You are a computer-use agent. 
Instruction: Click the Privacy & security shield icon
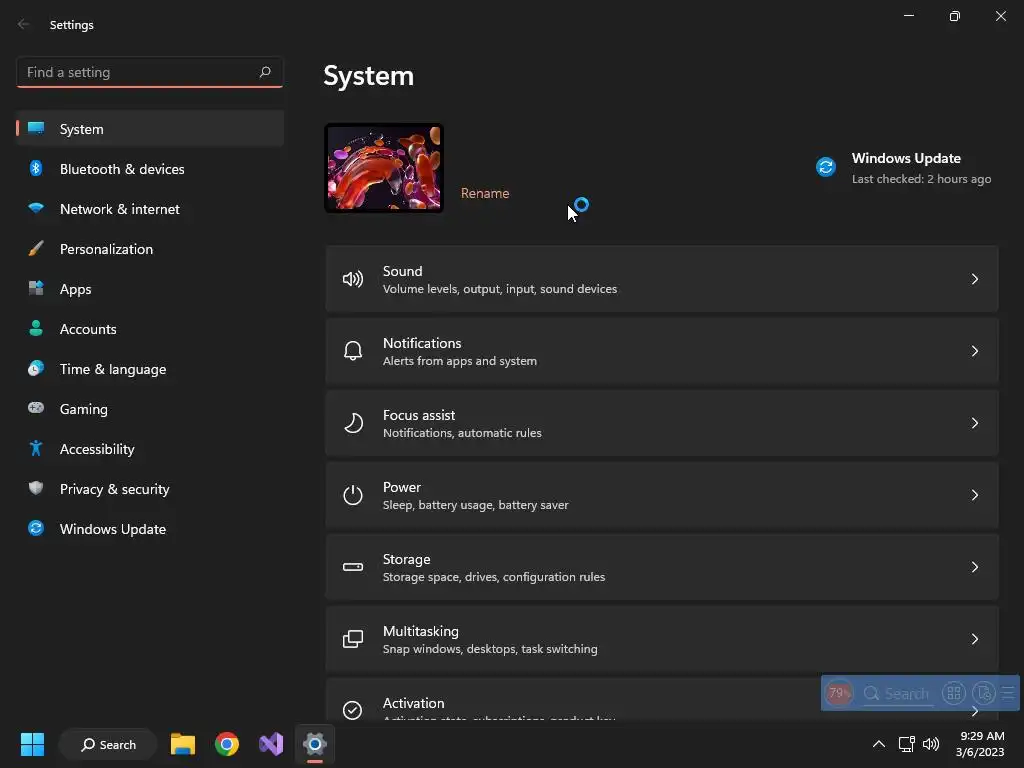click(36, 488)
